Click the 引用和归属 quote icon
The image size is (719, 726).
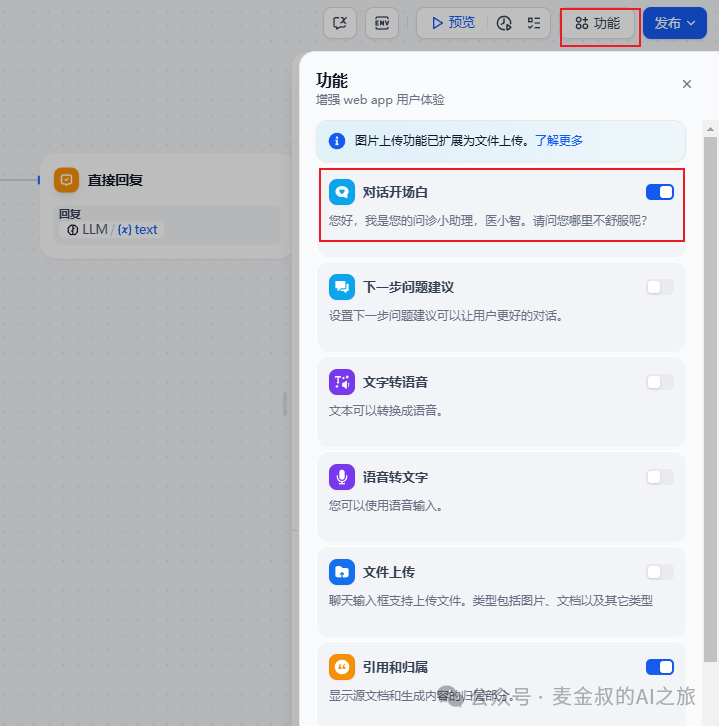tap(342, 667)
